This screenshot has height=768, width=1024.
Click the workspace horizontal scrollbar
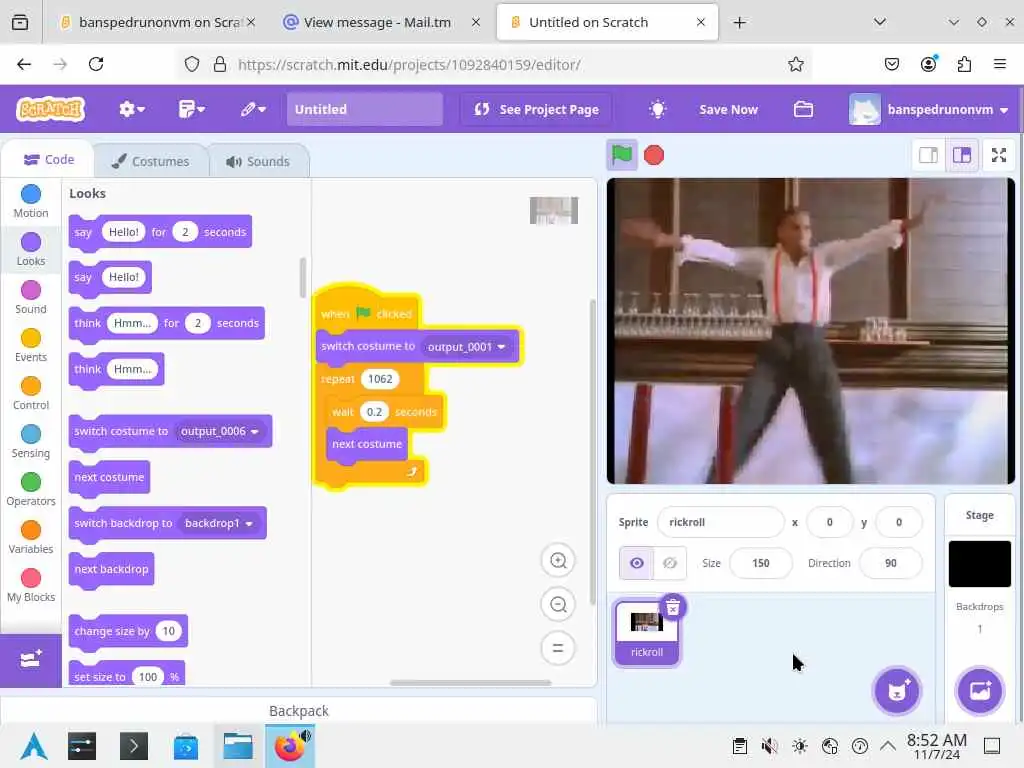[470, 682]
